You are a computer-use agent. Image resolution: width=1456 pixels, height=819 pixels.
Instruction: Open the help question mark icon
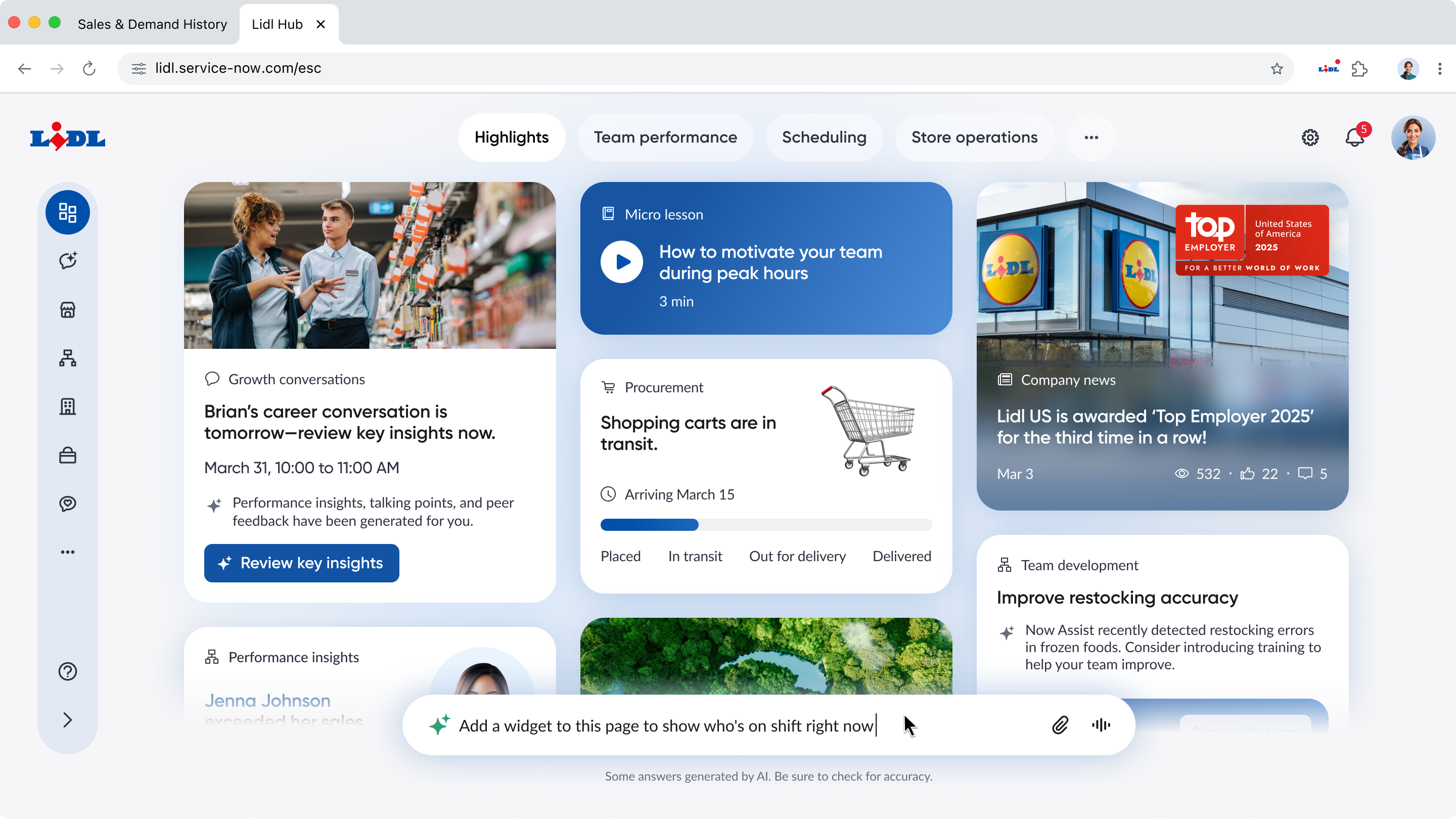point(67,671)
